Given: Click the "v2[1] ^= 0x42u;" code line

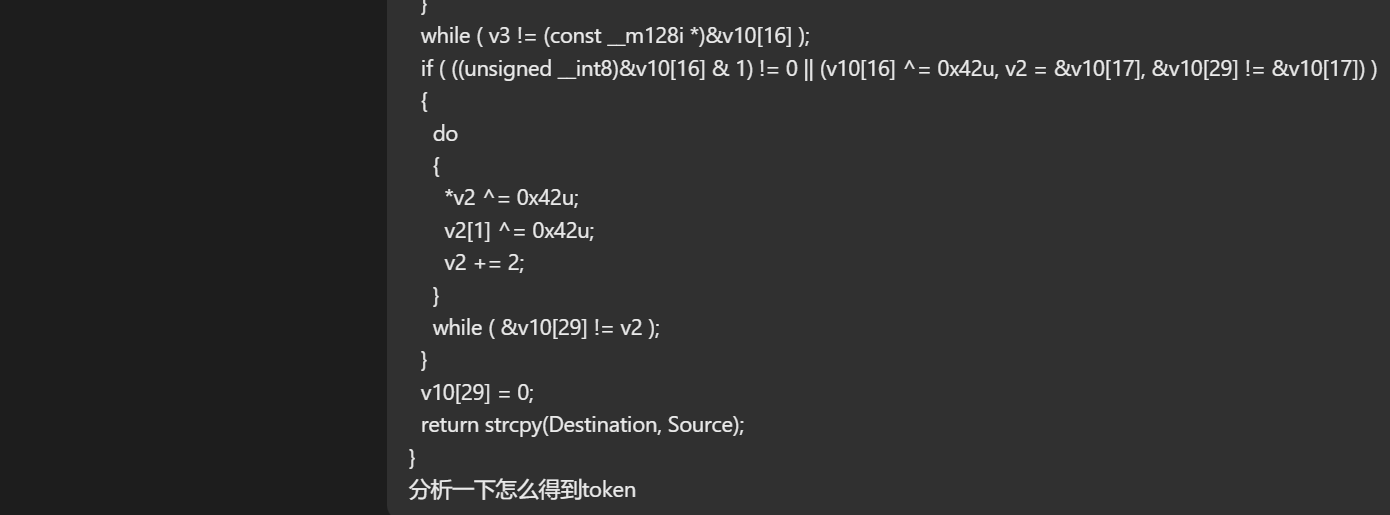Looking at the screenshot, I should 519,231.
